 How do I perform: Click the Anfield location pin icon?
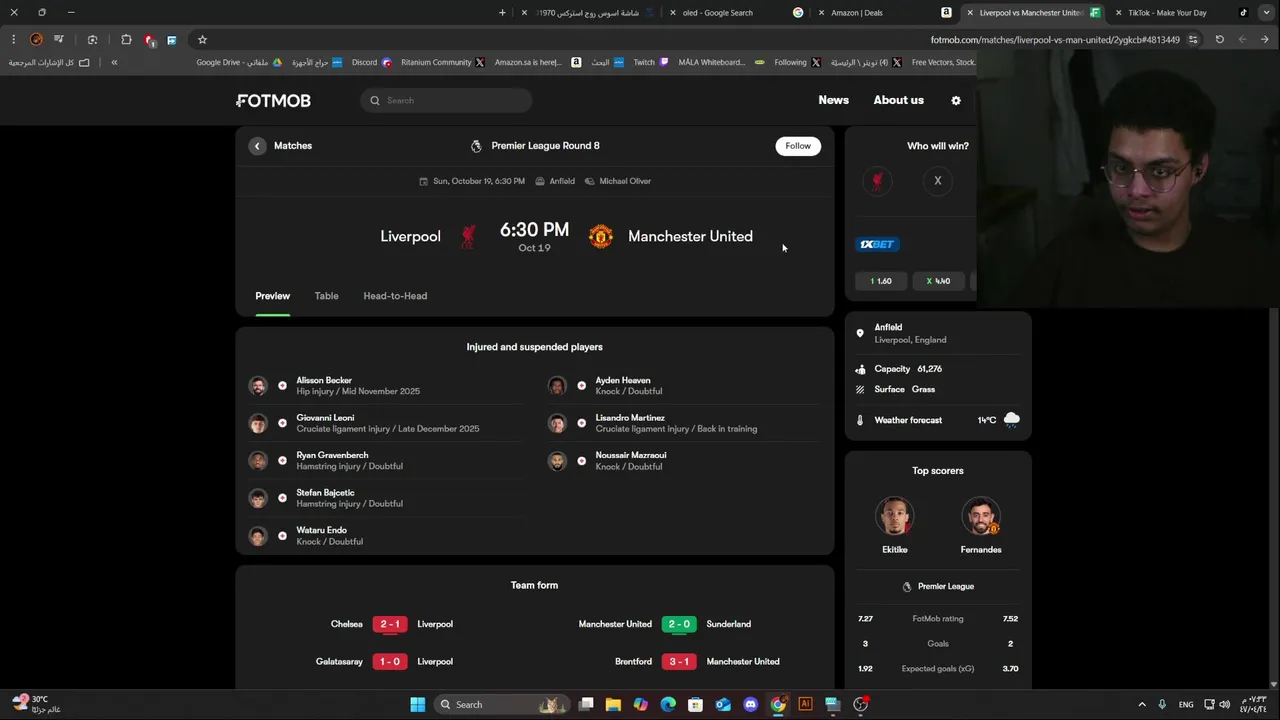(x=860, y=333)
